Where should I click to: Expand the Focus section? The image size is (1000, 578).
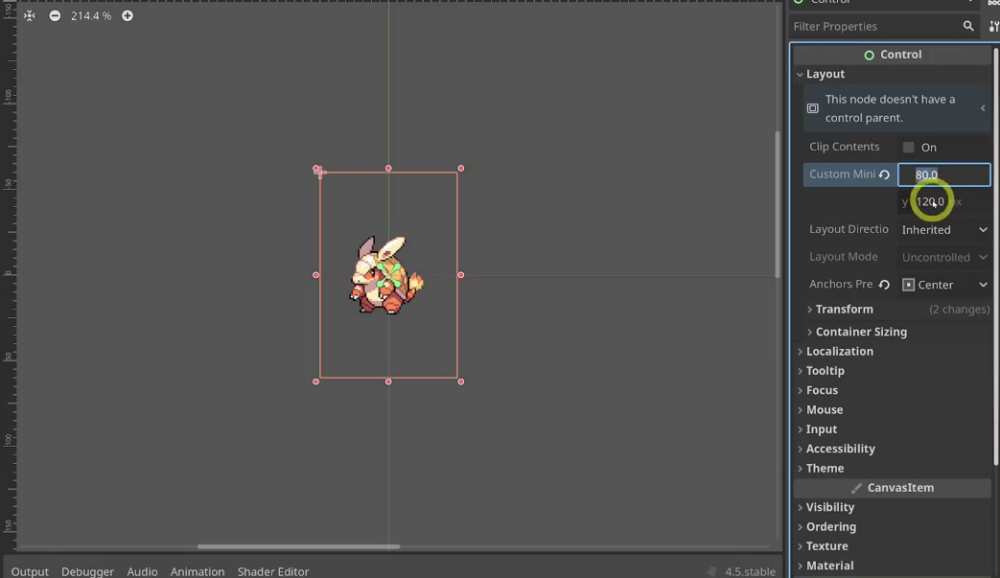821,390
